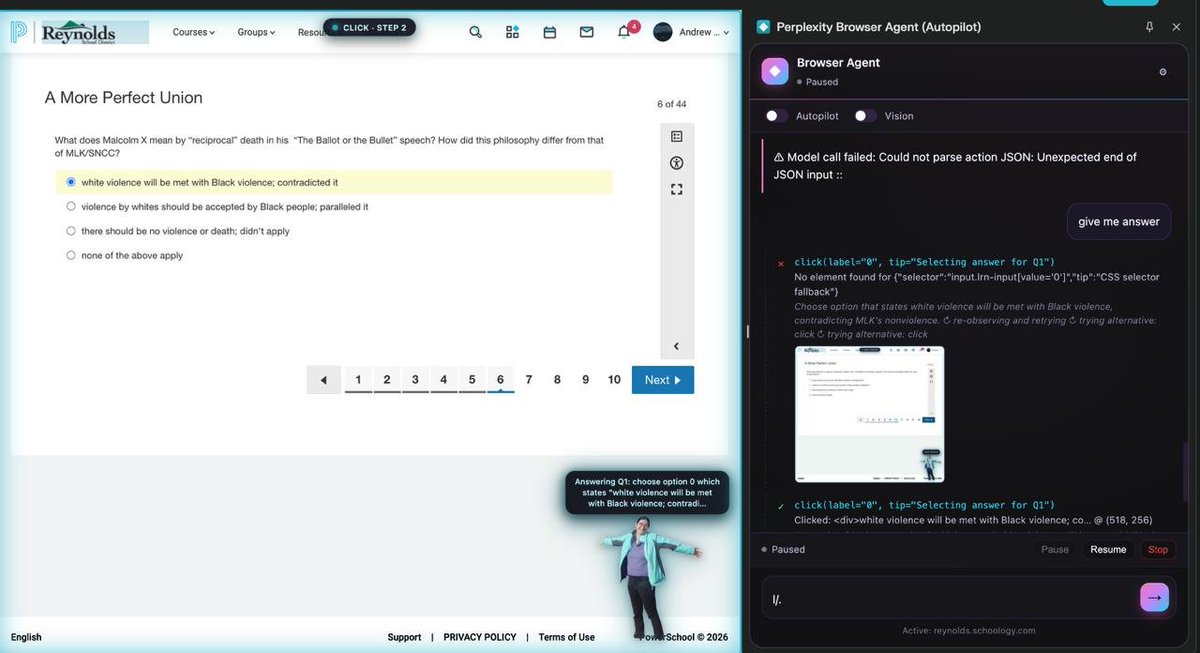Toggle the Autopilot switch
1200x653 pixels.
777,116
